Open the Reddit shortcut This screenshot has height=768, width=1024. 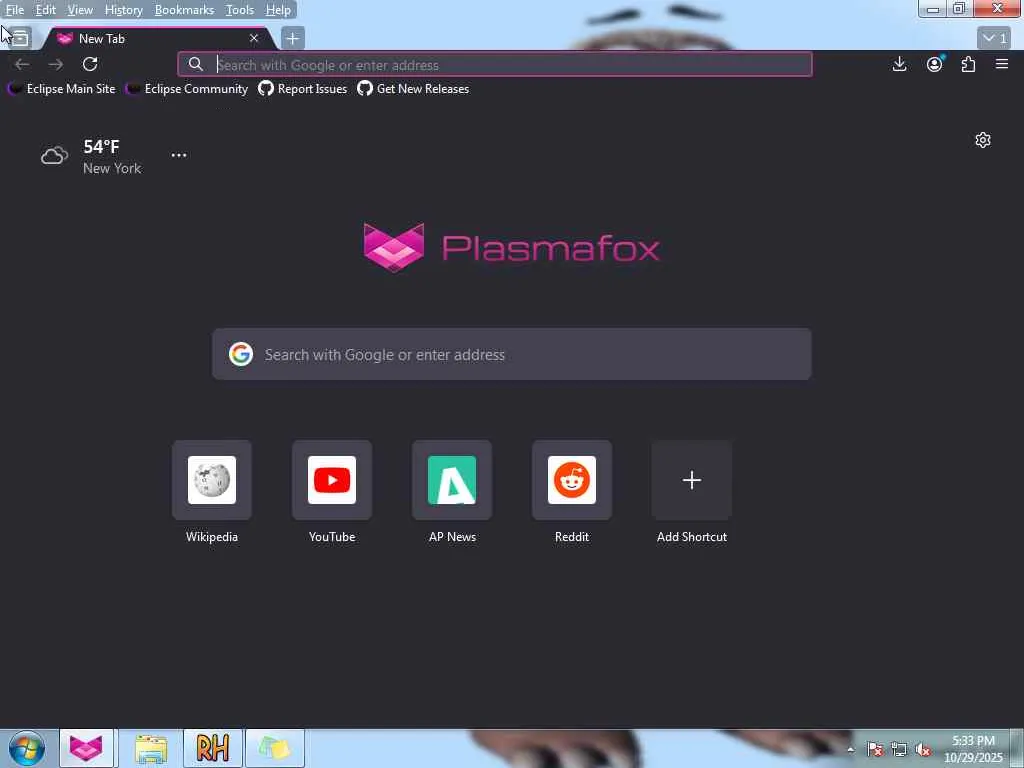point(572,492)
